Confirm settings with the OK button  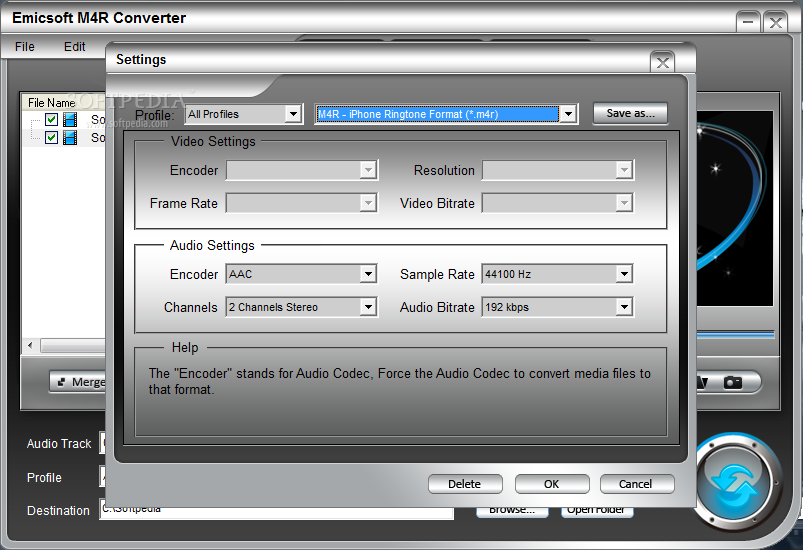point(552,484)
